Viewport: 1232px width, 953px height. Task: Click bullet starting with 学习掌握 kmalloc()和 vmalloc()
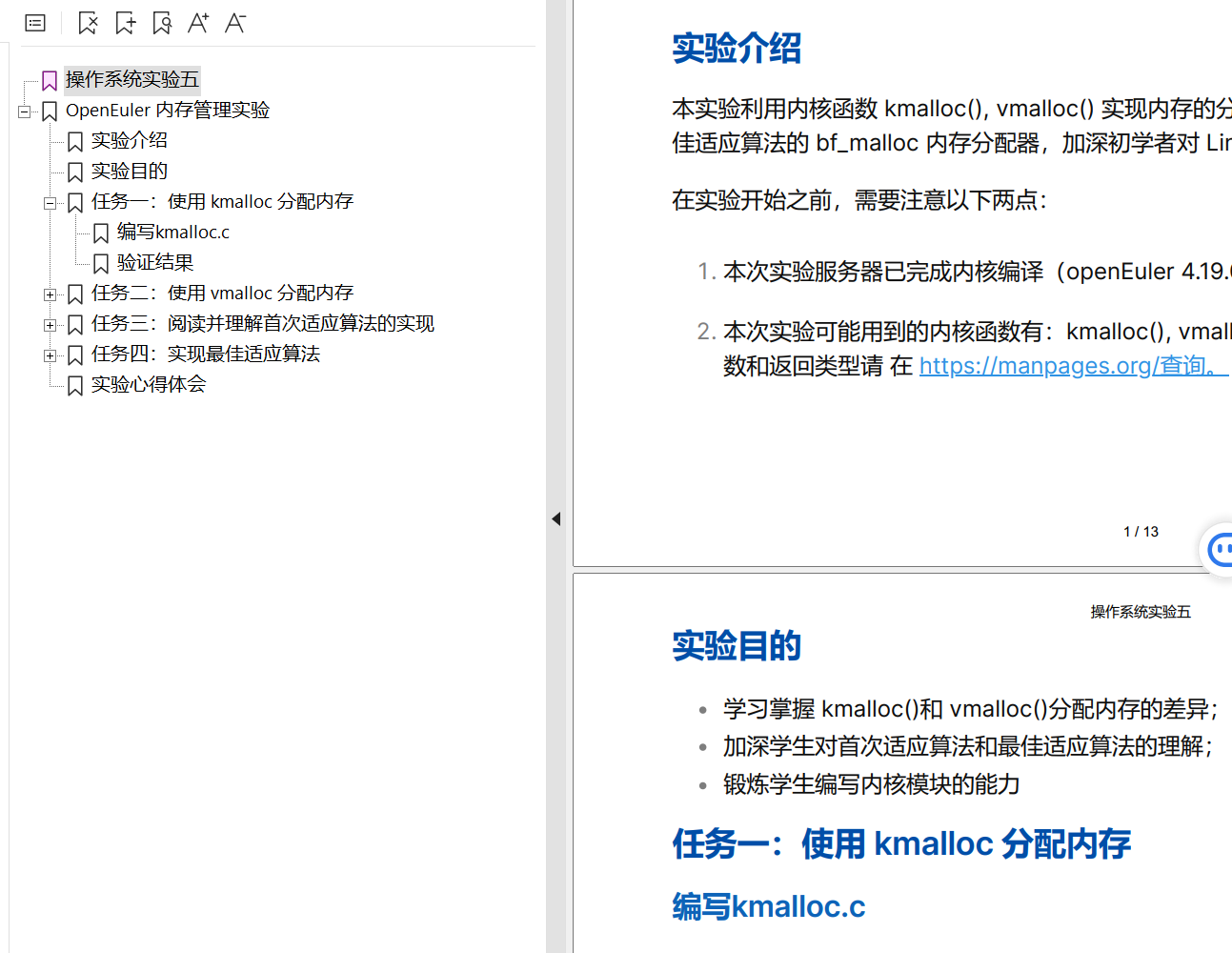tap(970, 709)
